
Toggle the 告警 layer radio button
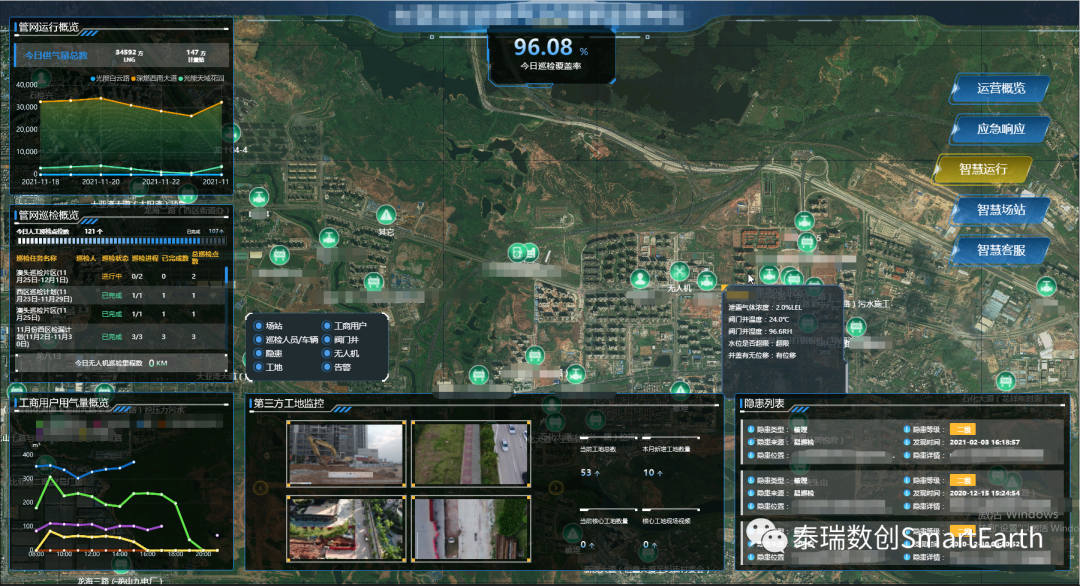(x=326, y=367)
